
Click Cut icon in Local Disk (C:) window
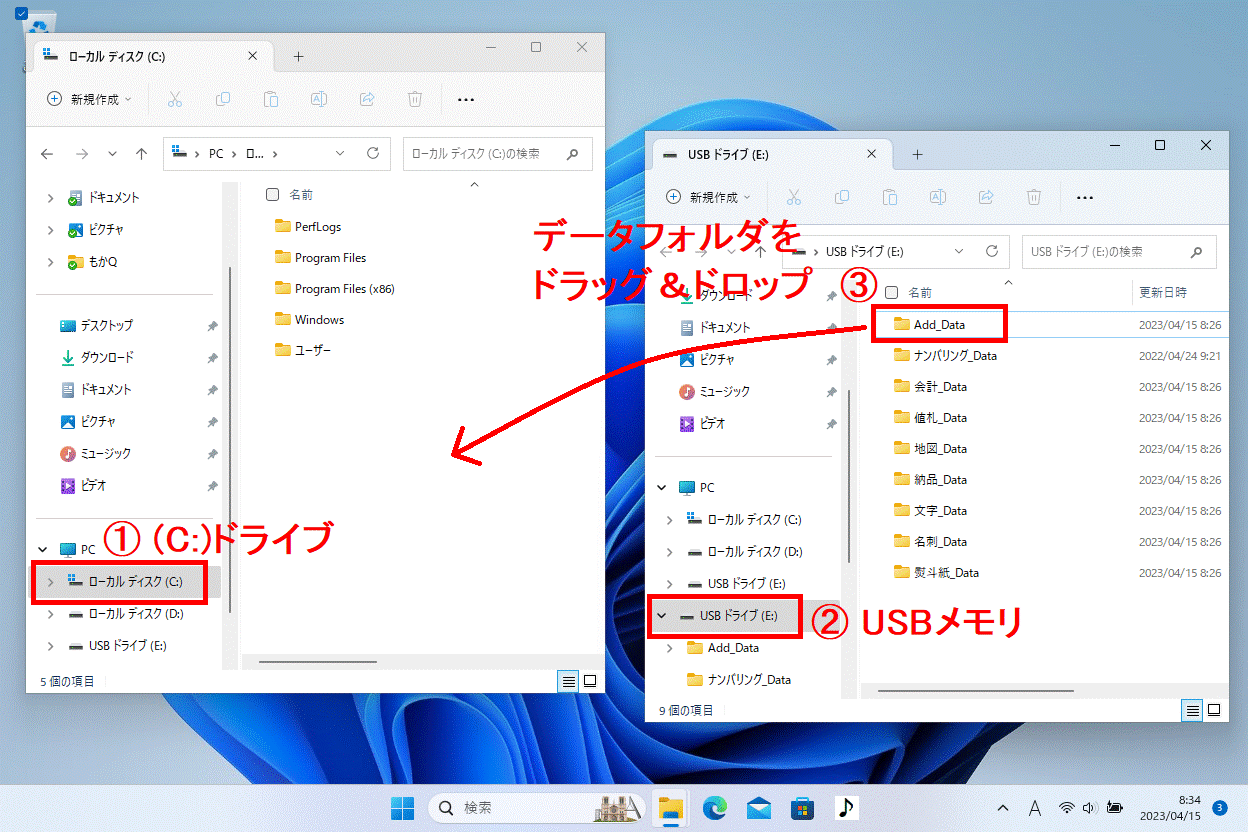click(175, 99)
